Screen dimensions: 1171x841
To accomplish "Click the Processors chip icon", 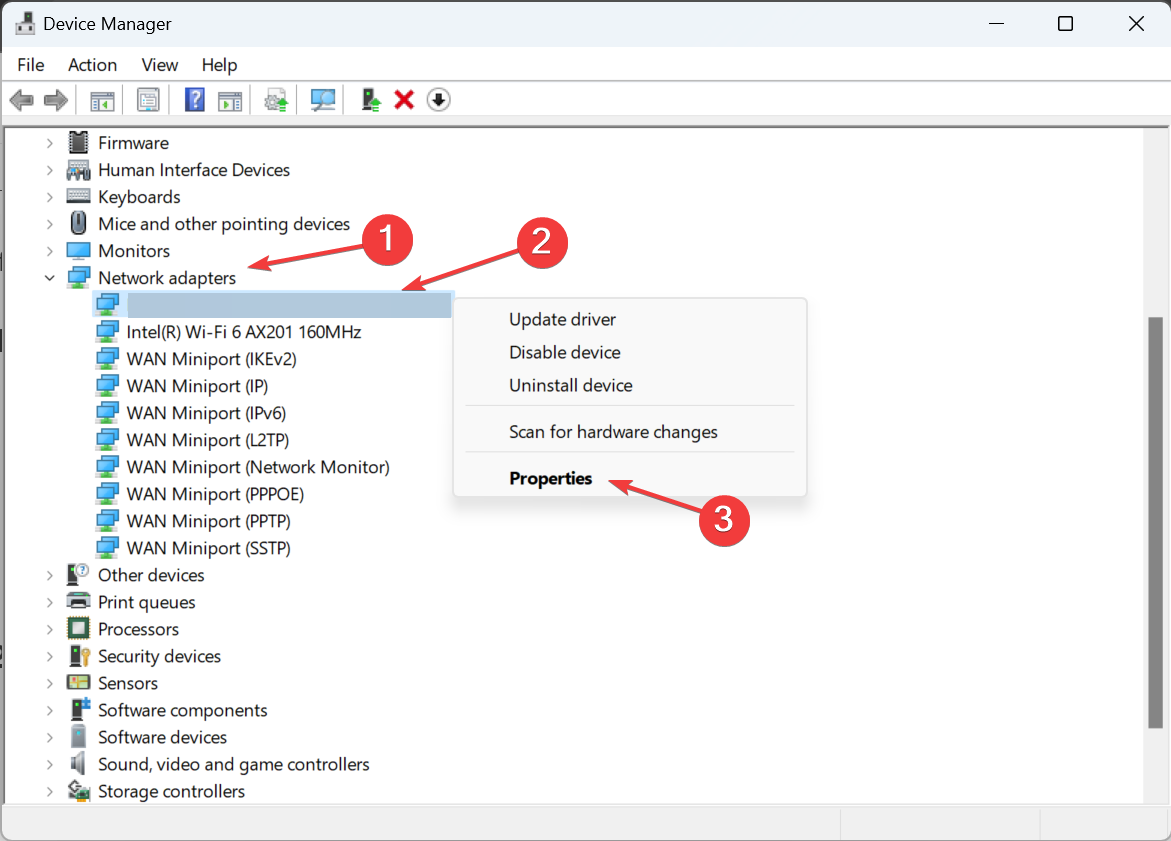I will coord(78,629).
